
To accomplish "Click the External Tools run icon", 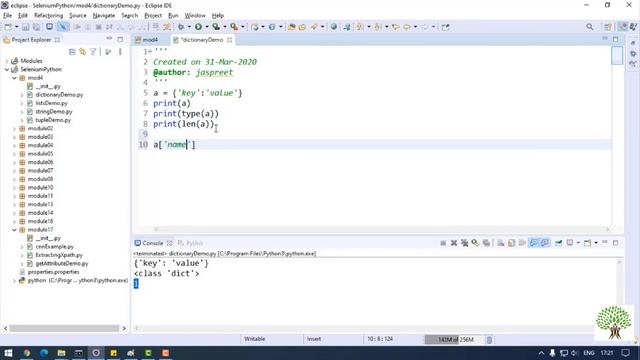I will [x=234, y=27].
